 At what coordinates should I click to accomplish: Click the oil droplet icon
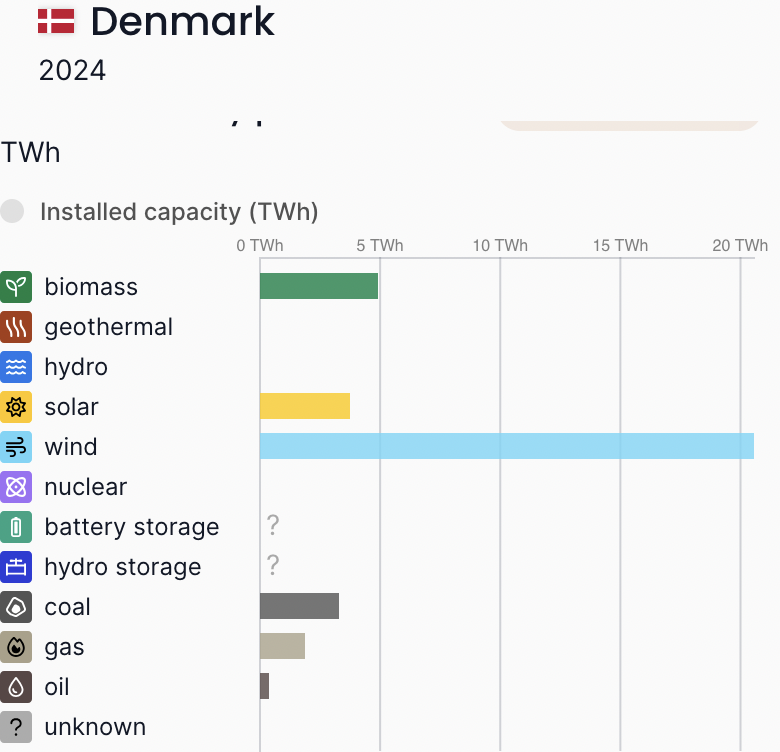tap(16, 687)
